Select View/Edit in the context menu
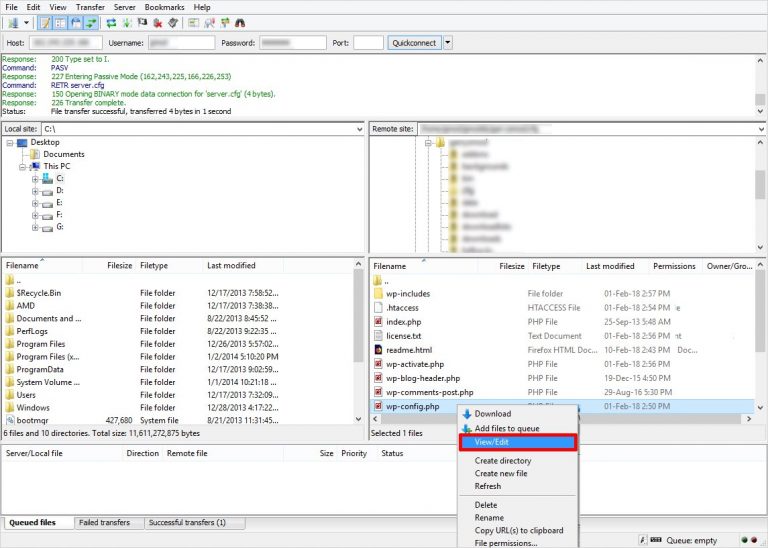The height and width of the screenshot is (548, 768). 517,441
